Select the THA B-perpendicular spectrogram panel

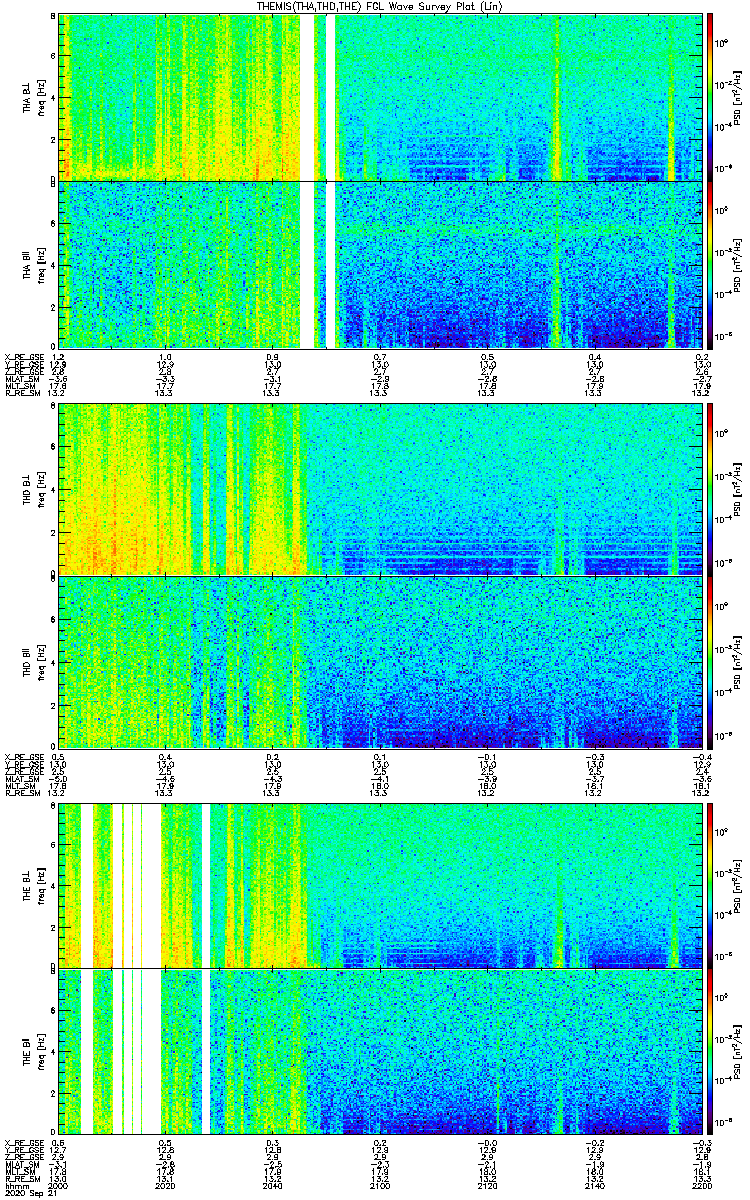click(x=379, y=97)
